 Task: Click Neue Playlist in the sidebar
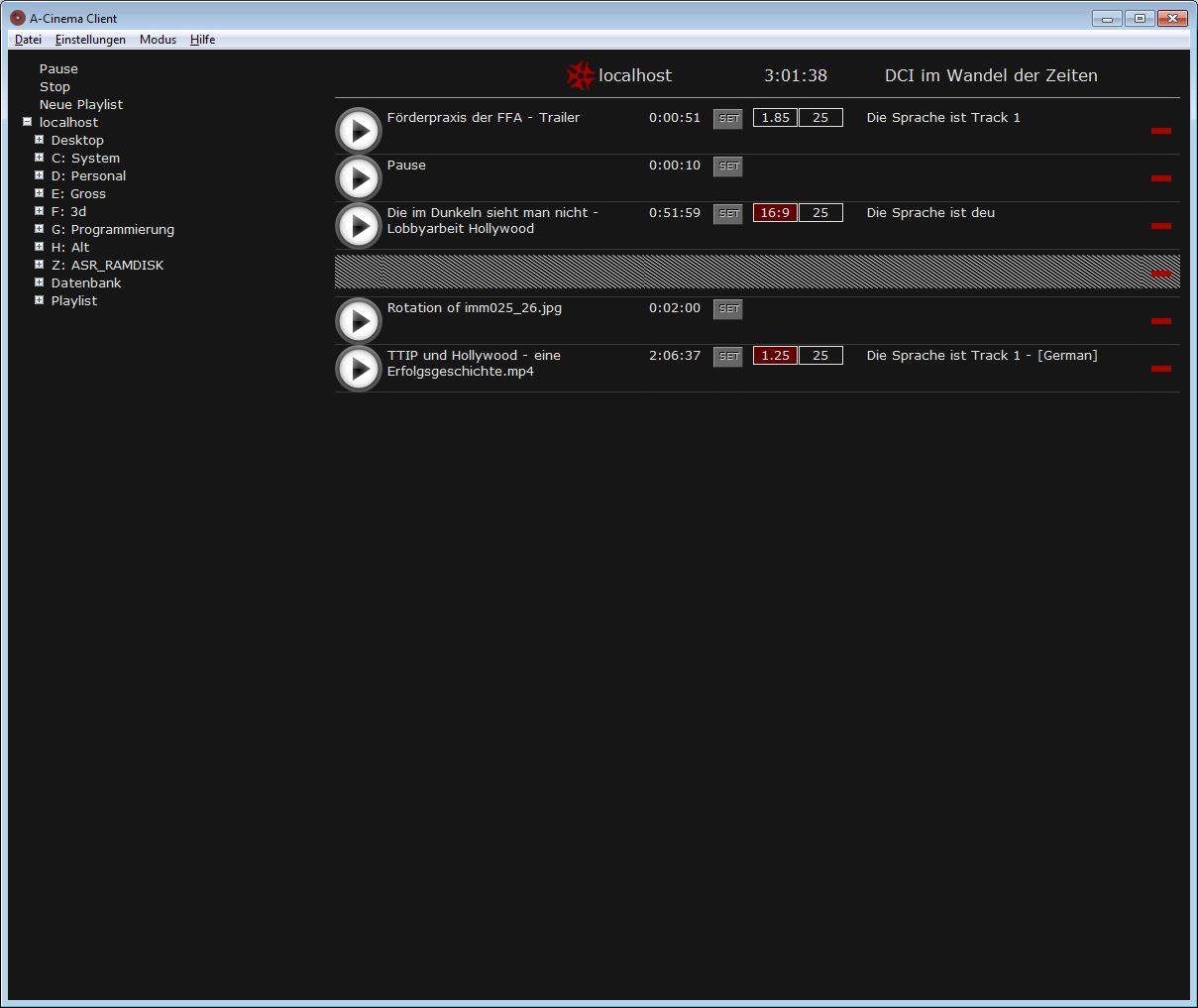(x=81, y=105)
